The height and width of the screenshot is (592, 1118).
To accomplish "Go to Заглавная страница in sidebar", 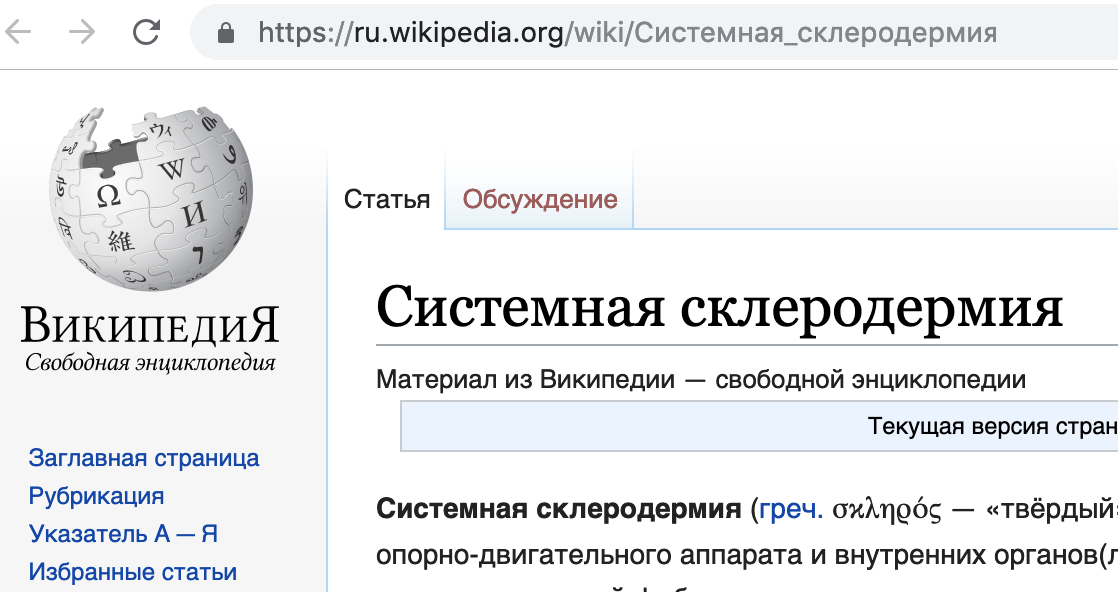I will (144, 458).
